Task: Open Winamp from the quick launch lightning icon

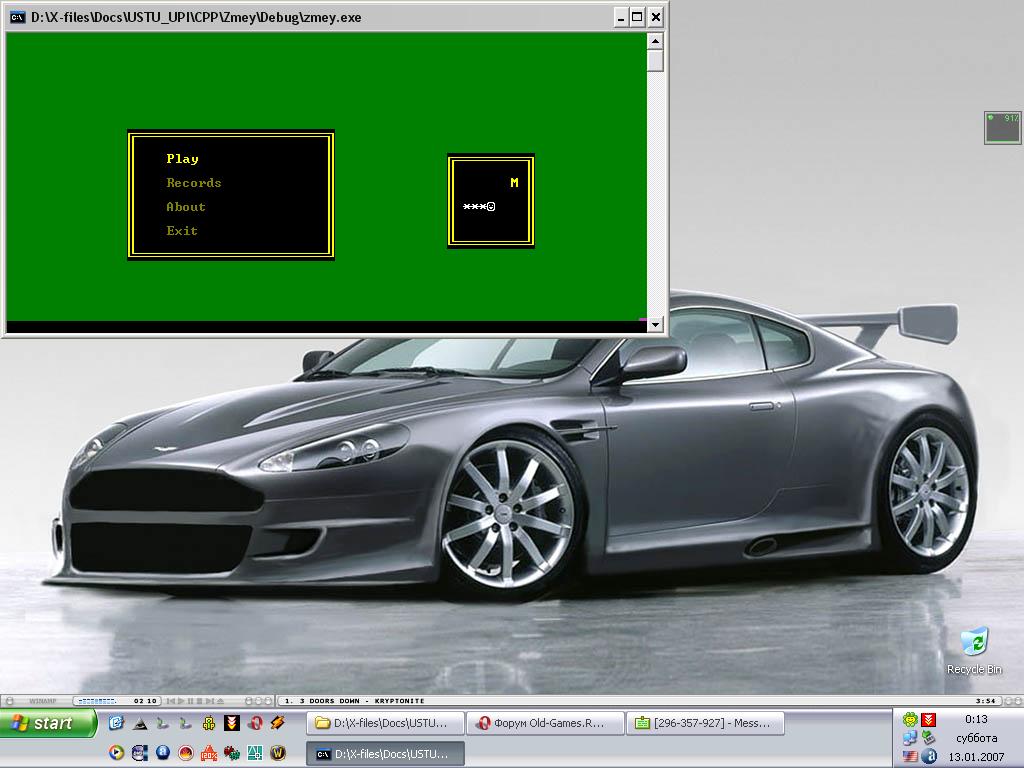Action: point(278,723)
